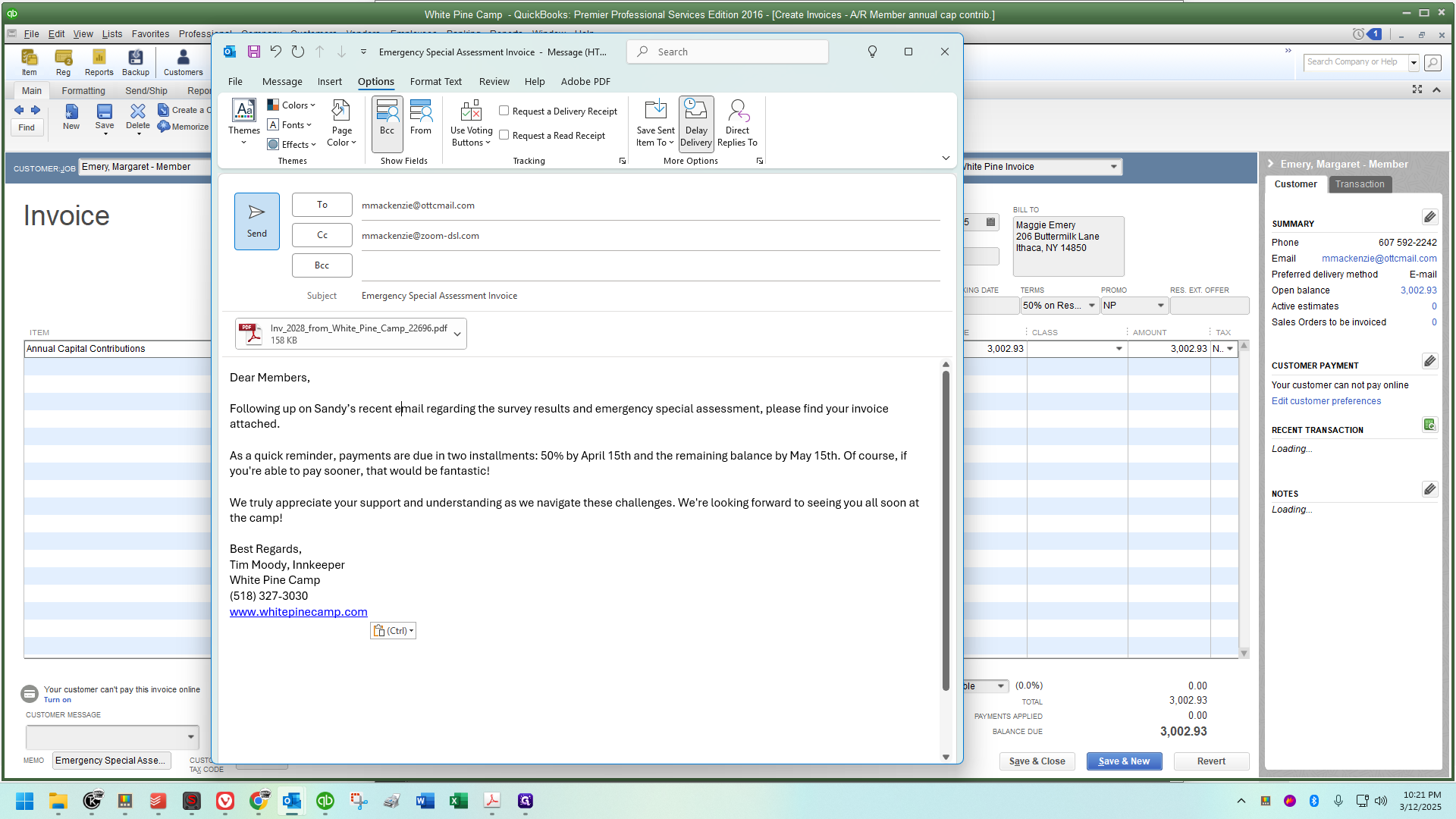Image resolution: width=1456 pixels, height=819 pixels.
Task: Open the Tell Me lightbulb
Action: click(x=872, y=52)
